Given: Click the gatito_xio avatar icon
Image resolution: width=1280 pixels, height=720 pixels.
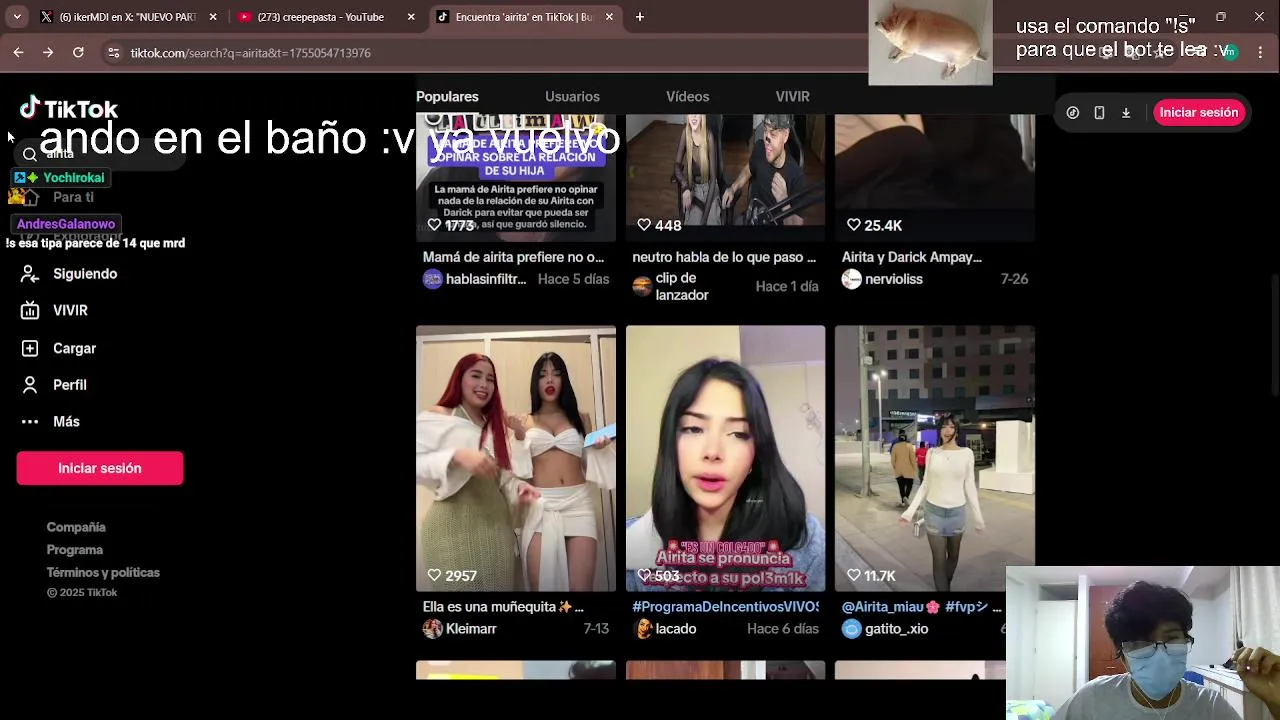Looking at the screenshot, I should click(x=851, y=629).
